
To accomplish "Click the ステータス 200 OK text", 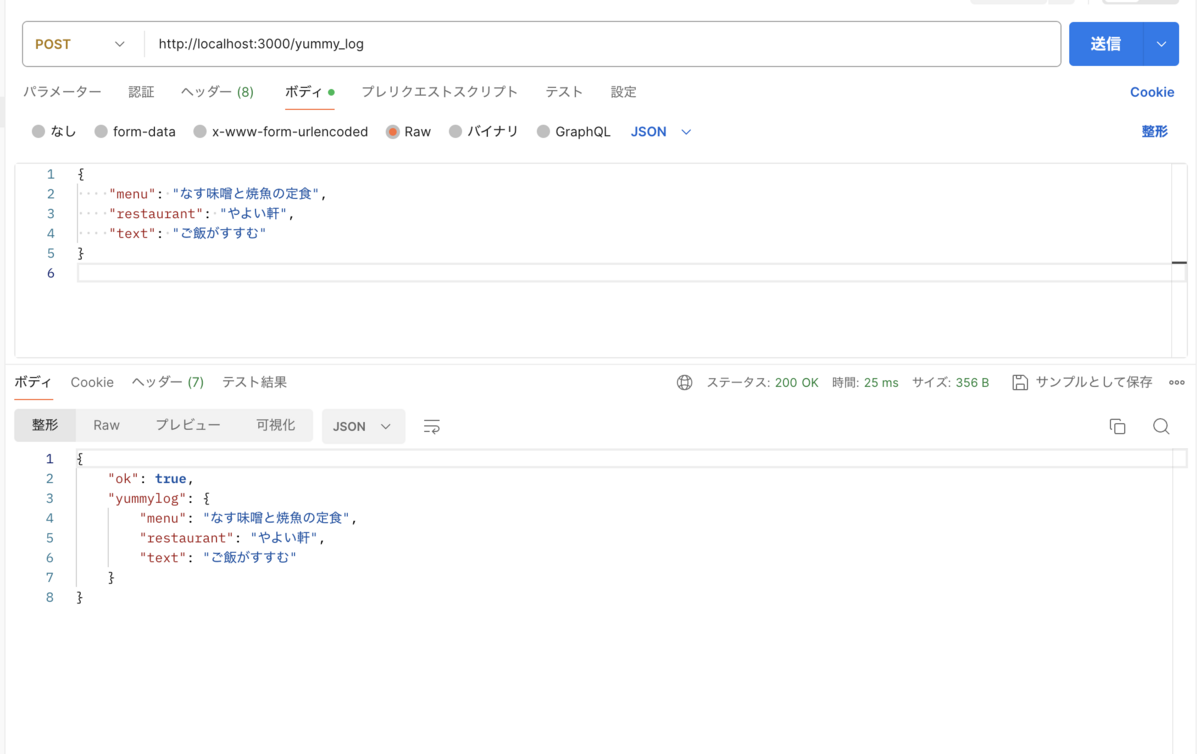I will click(x=762, y=383).
